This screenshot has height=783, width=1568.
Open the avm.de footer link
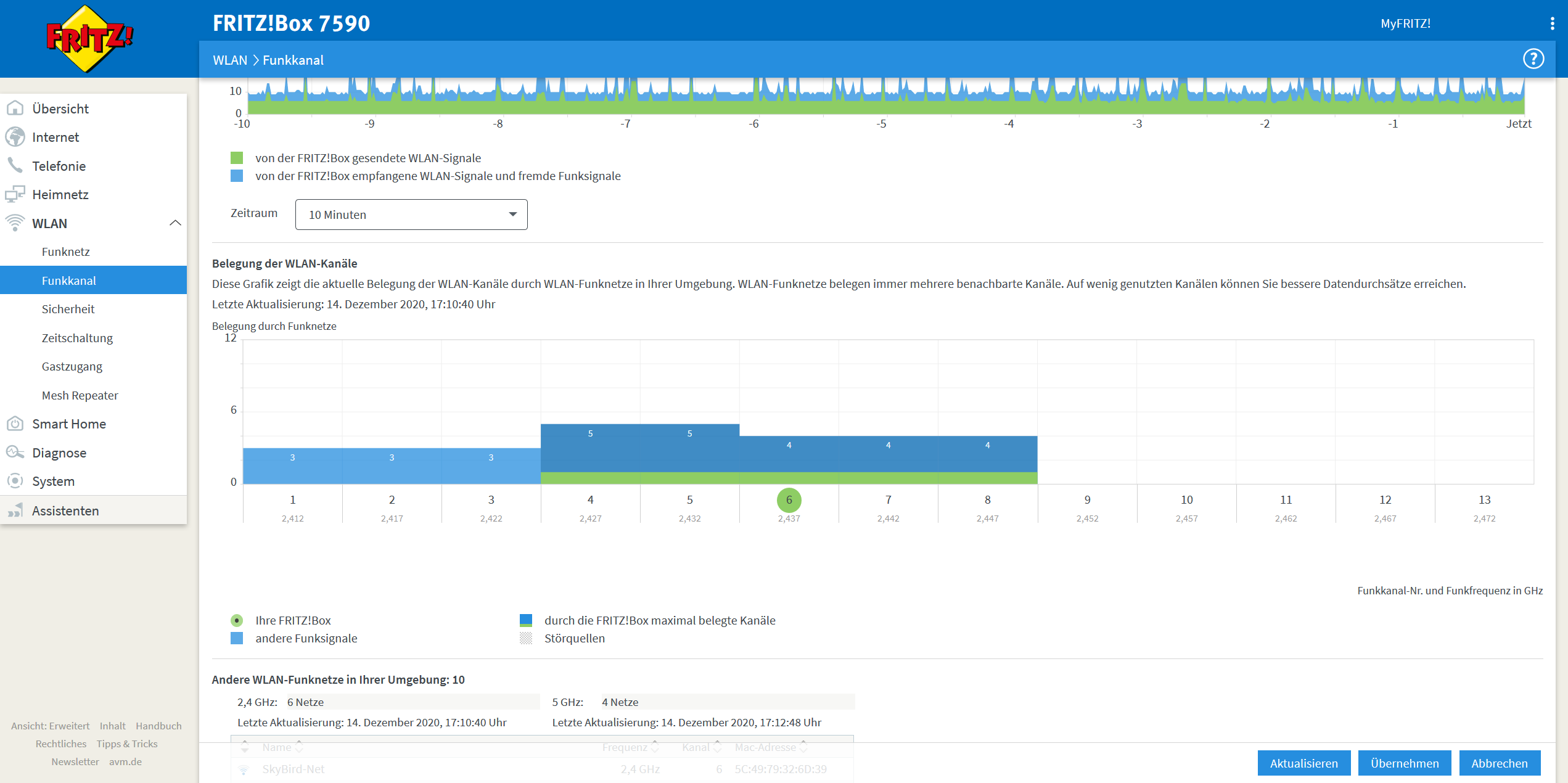click(125, 761)
